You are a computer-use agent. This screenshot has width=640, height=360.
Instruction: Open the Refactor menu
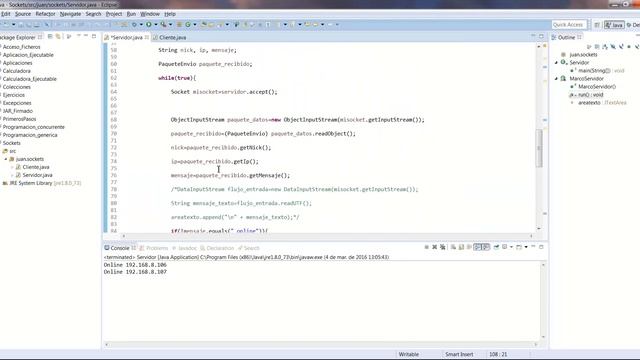coord(45,14)
